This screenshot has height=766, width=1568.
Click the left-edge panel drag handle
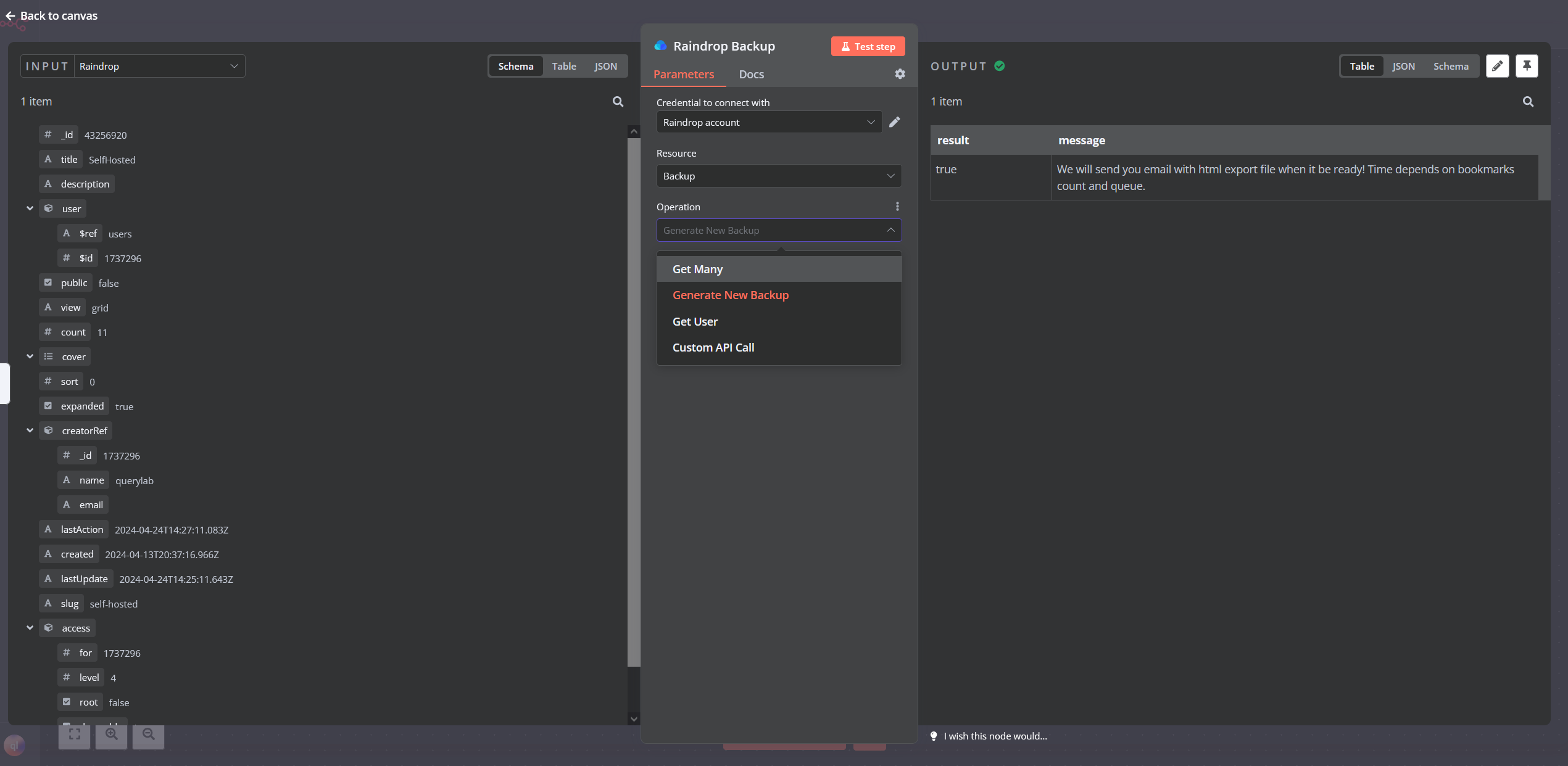tap(4, 383)
